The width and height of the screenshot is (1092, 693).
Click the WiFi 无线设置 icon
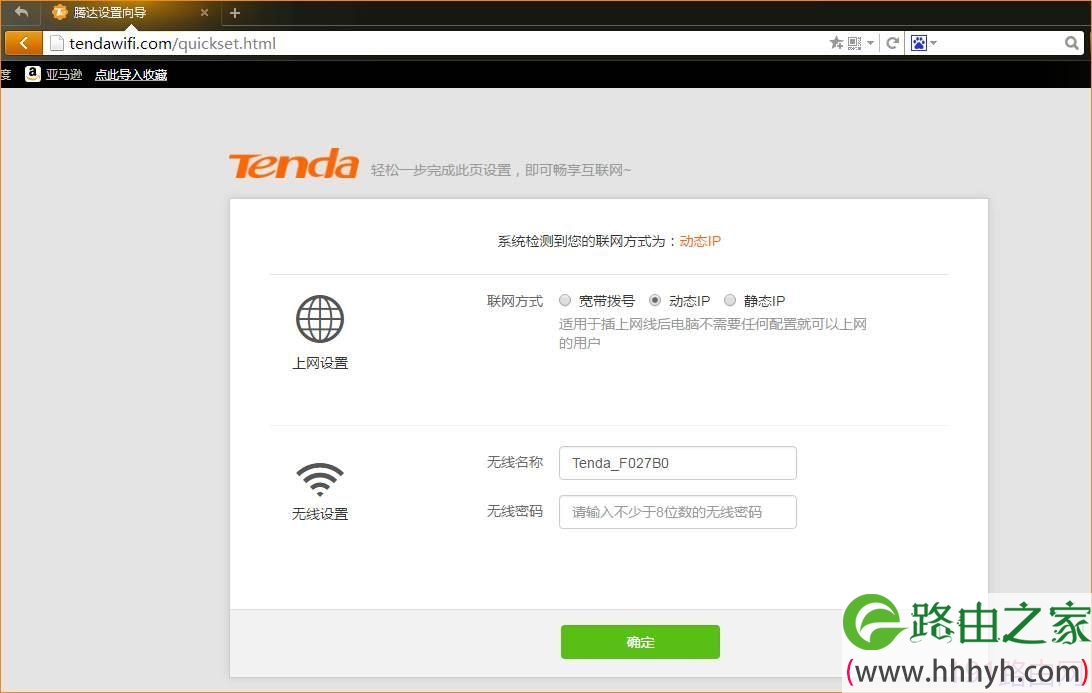point(320,479)
